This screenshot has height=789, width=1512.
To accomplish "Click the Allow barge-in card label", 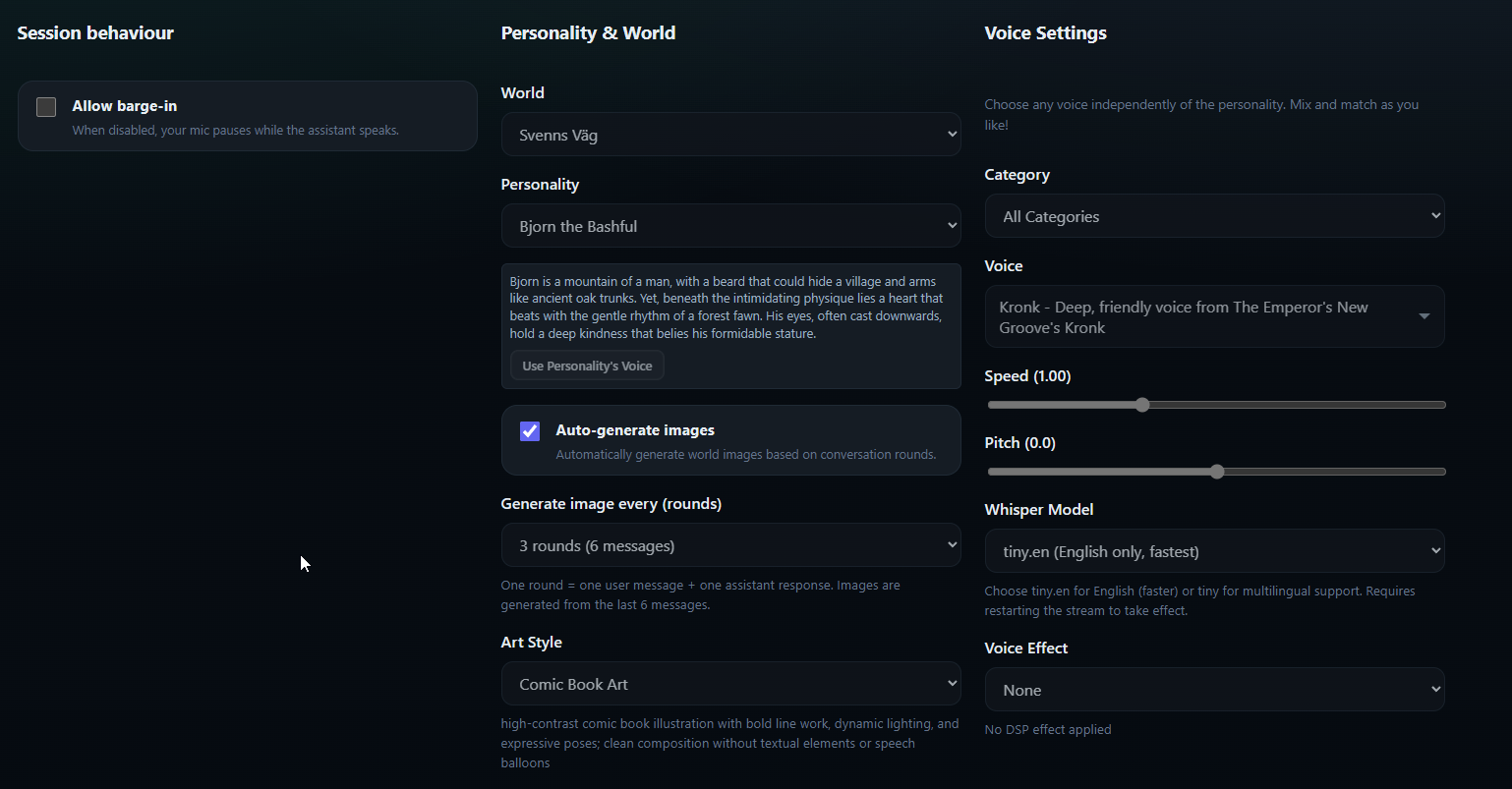I will point(125,106).
